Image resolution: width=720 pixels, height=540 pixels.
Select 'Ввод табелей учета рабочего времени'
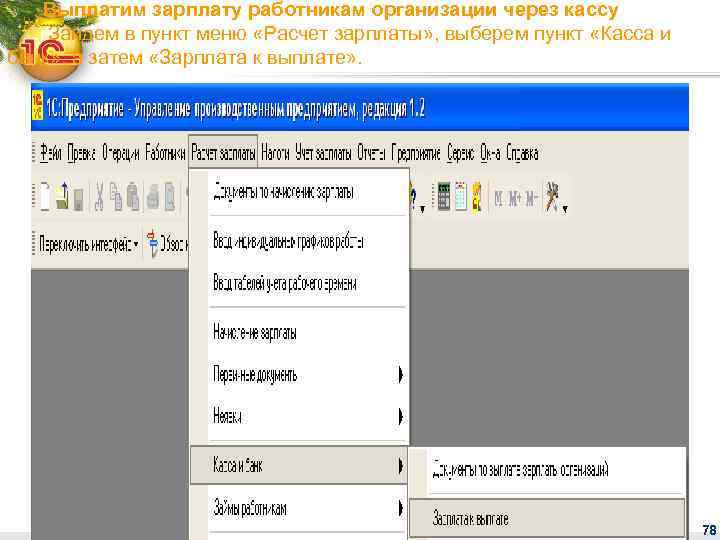click(298, 283)
